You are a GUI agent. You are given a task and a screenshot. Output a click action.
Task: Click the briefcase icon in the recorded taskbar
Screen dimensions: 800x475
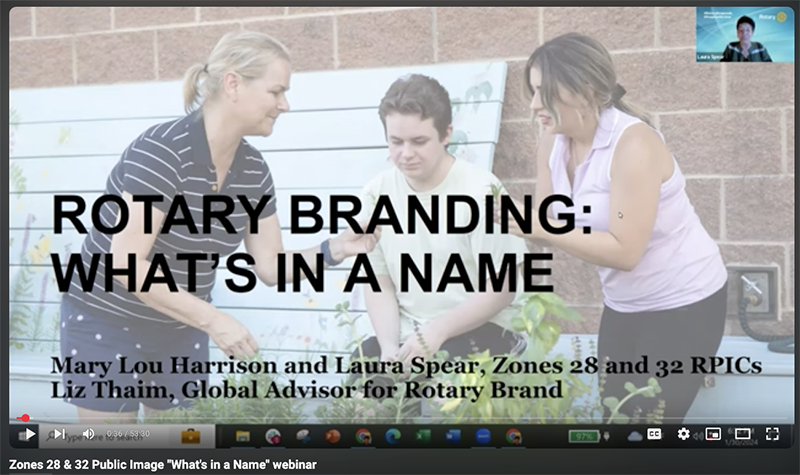click(x=190, y=436)
